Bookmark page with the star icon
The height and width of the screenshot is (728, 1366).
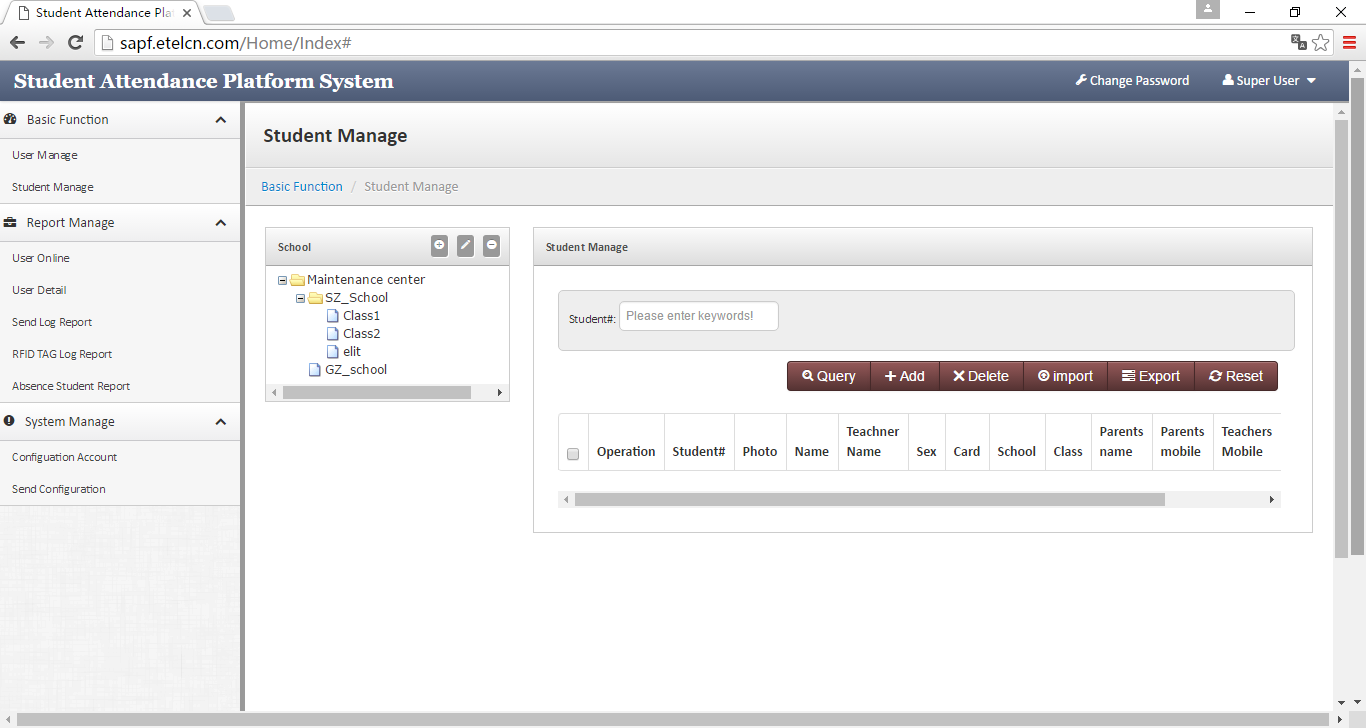click(x=1321, y=43)
